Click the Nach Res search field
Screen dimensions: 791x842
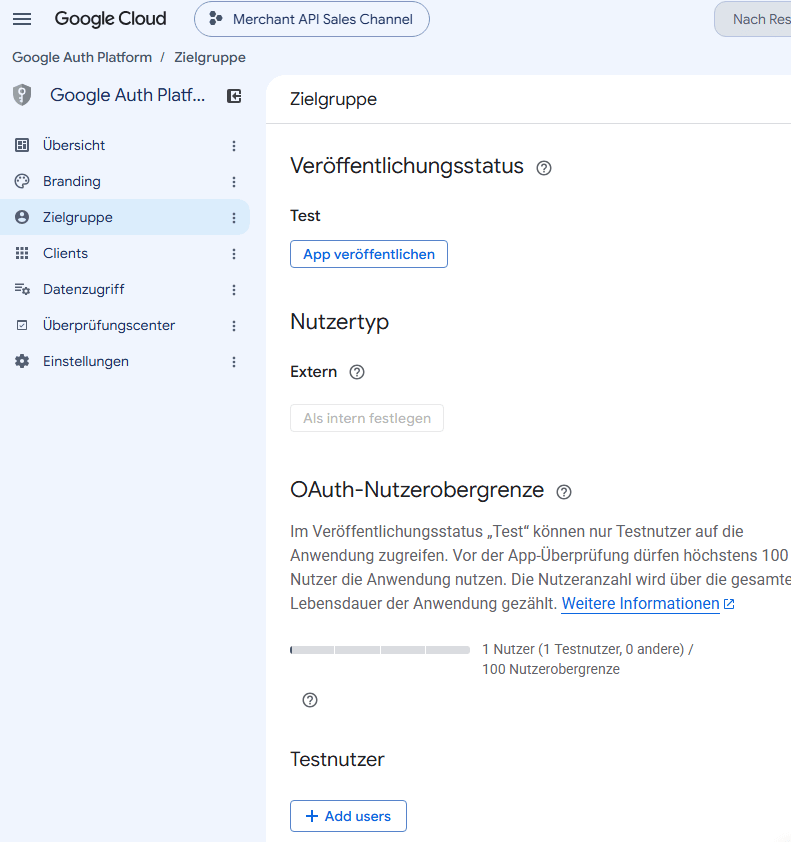[x=753, y=19]
